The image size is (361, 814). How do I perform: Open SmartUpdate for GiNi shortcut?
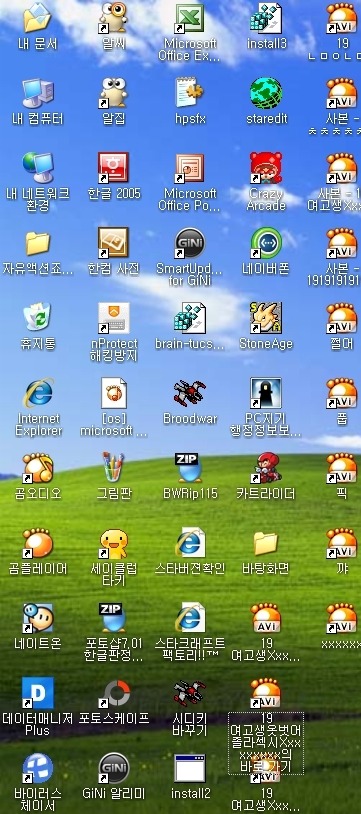pos(190,243)
